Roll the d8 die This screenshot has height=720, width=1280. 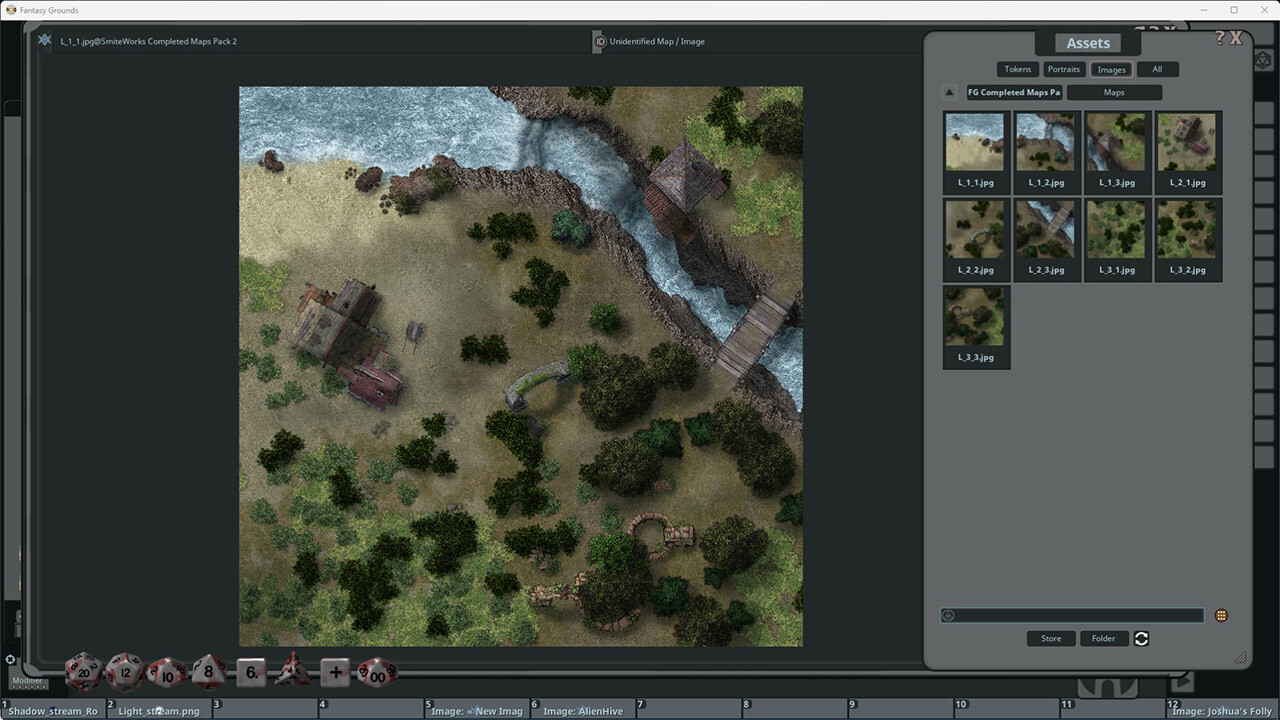tap(207, 672)
